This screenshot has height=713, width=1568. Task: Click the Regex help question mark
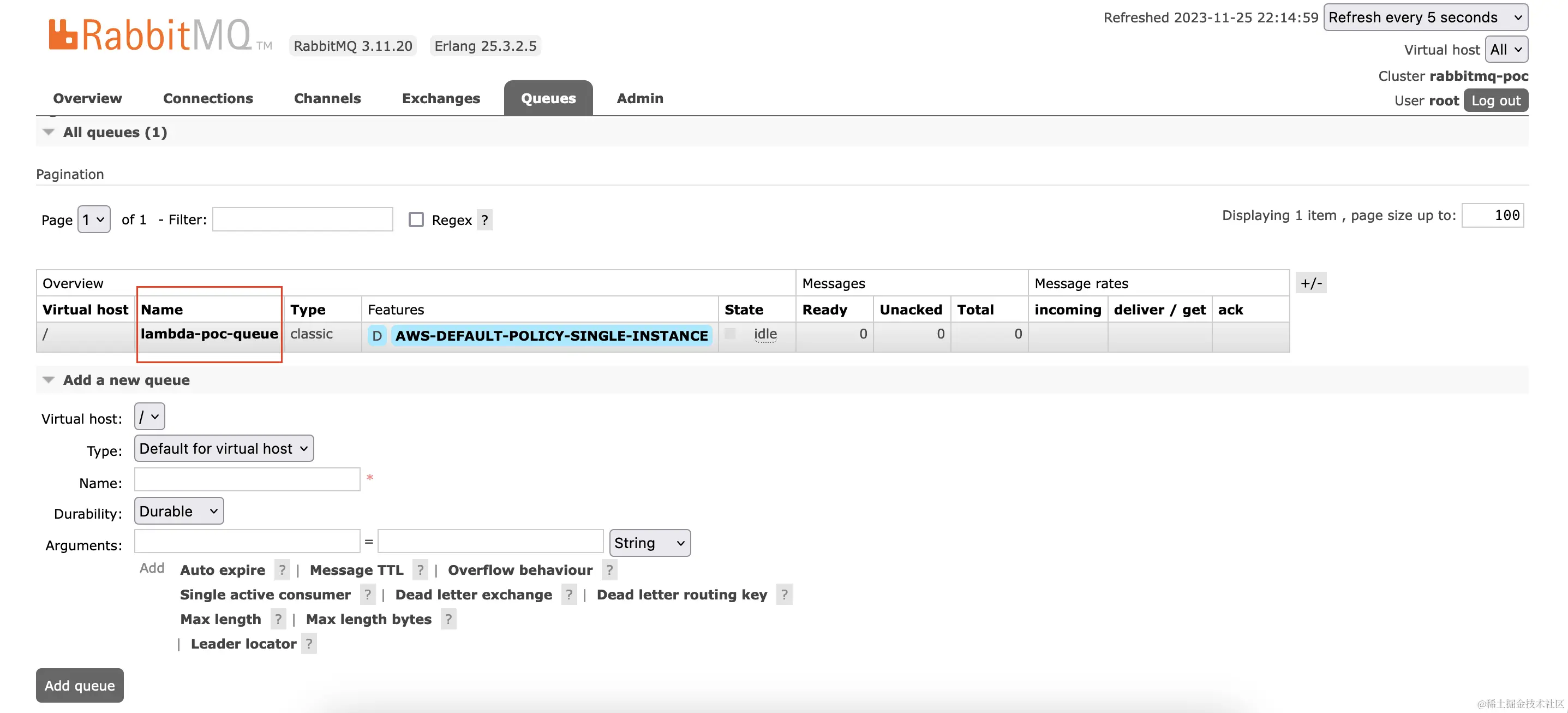[x=484, y=220]
